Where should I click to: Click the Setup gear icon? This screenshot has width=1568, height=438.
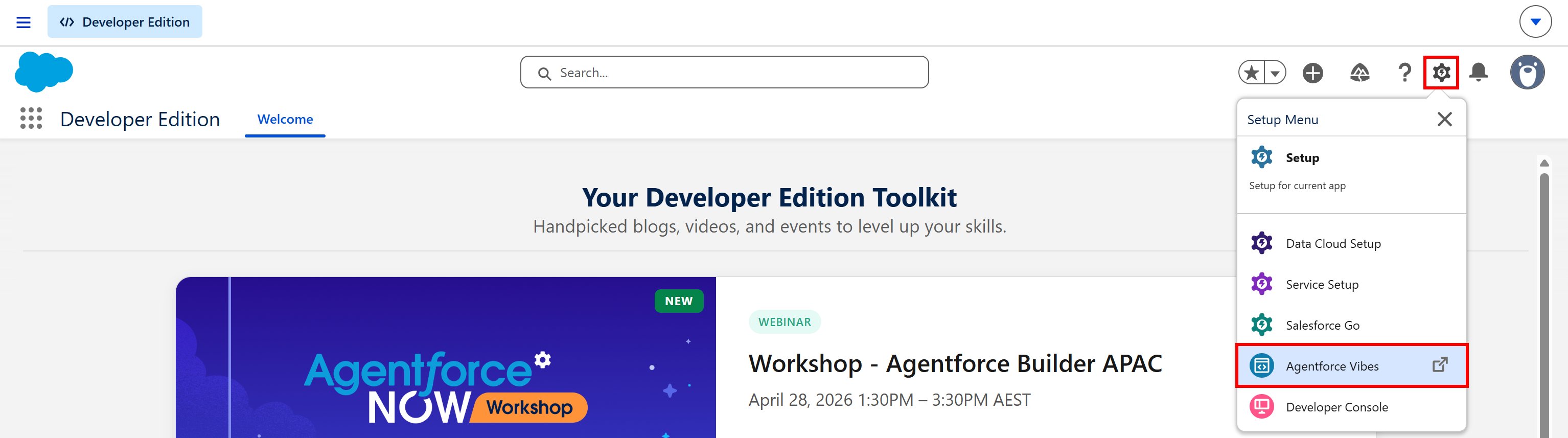click(x=1441, y=73)
